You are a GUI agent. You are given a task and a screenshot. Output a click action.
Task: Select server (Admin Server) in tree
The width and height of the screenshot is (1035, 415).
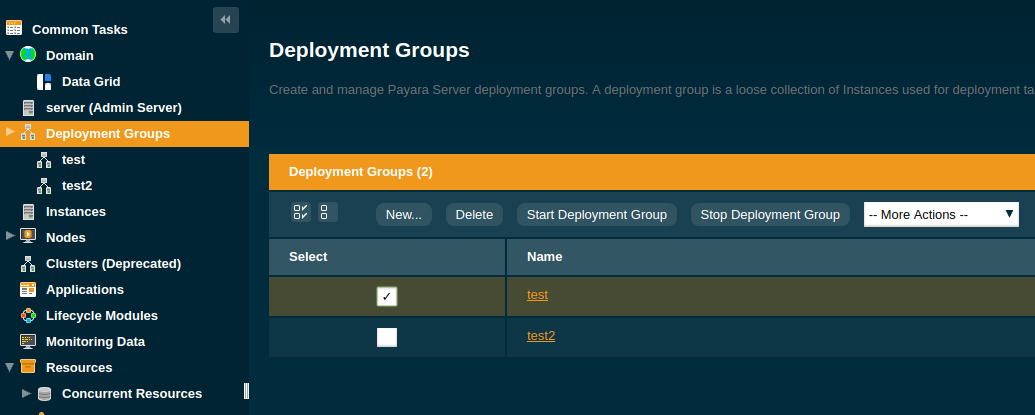point(113,108)
